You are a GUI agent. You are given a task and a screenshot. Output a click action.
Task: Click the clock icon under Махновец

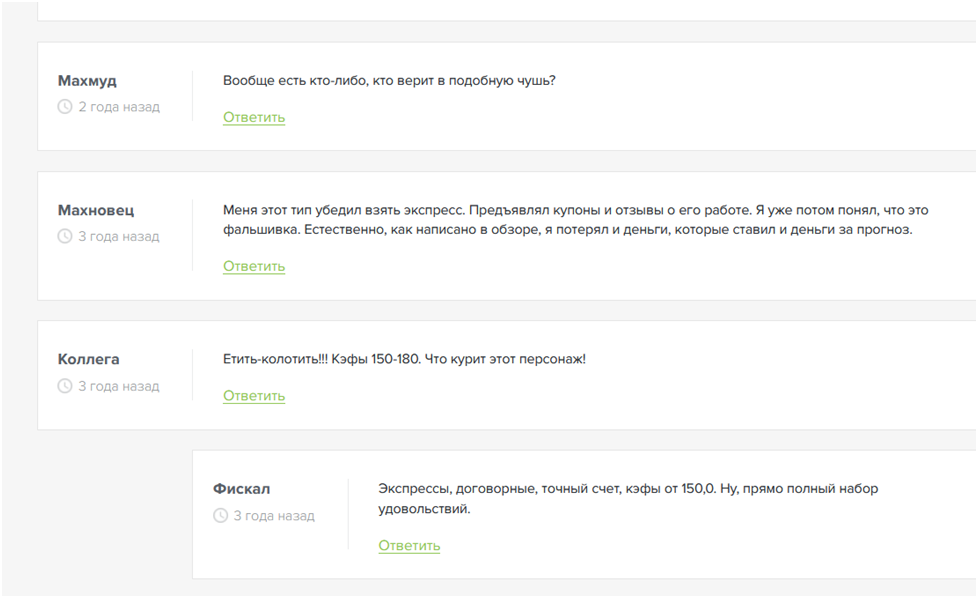[65, 237]
